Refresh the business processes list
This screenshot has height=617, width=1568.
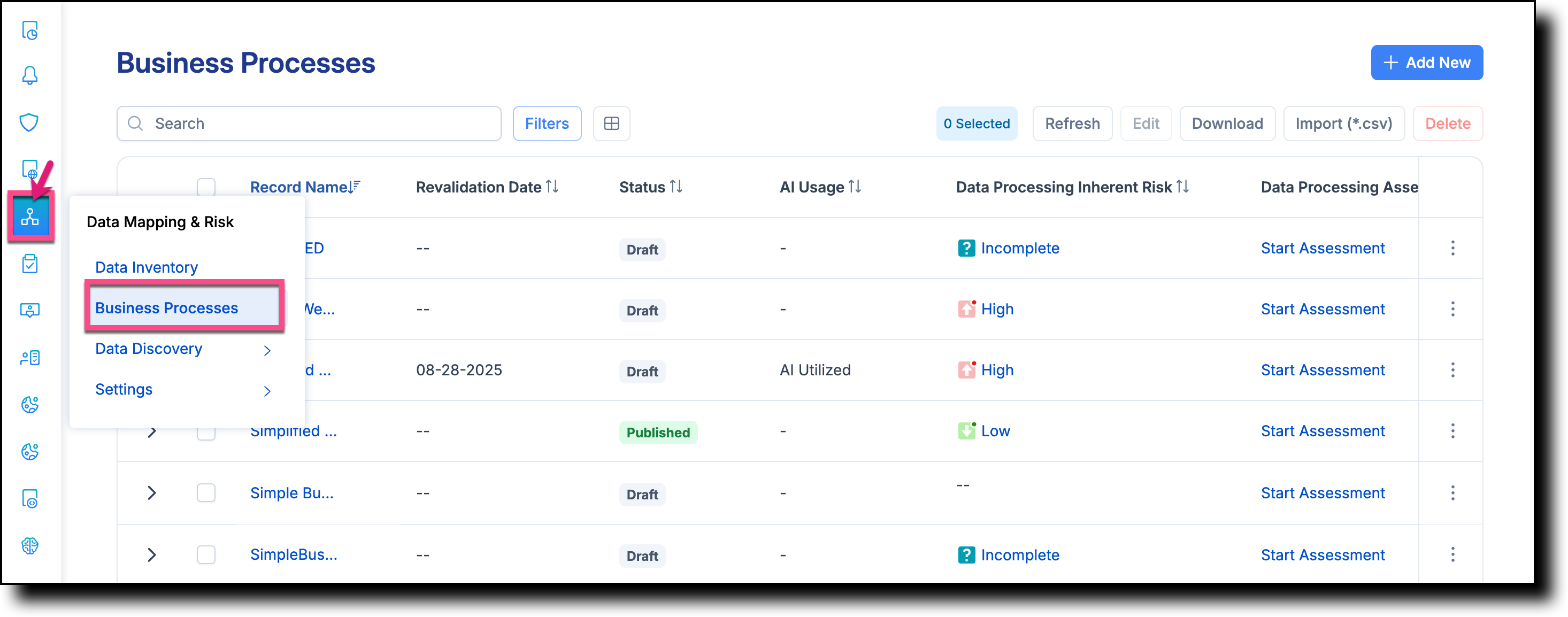[1072, 124]
